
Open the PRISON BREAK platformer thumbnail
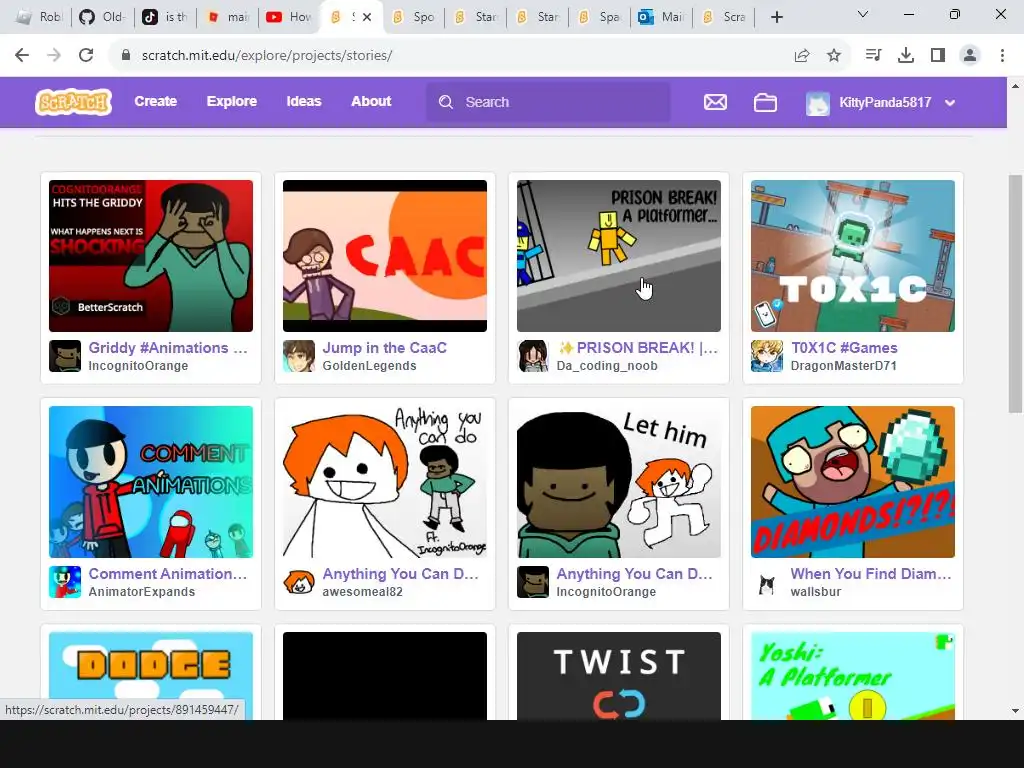click(x=618, y=256)
